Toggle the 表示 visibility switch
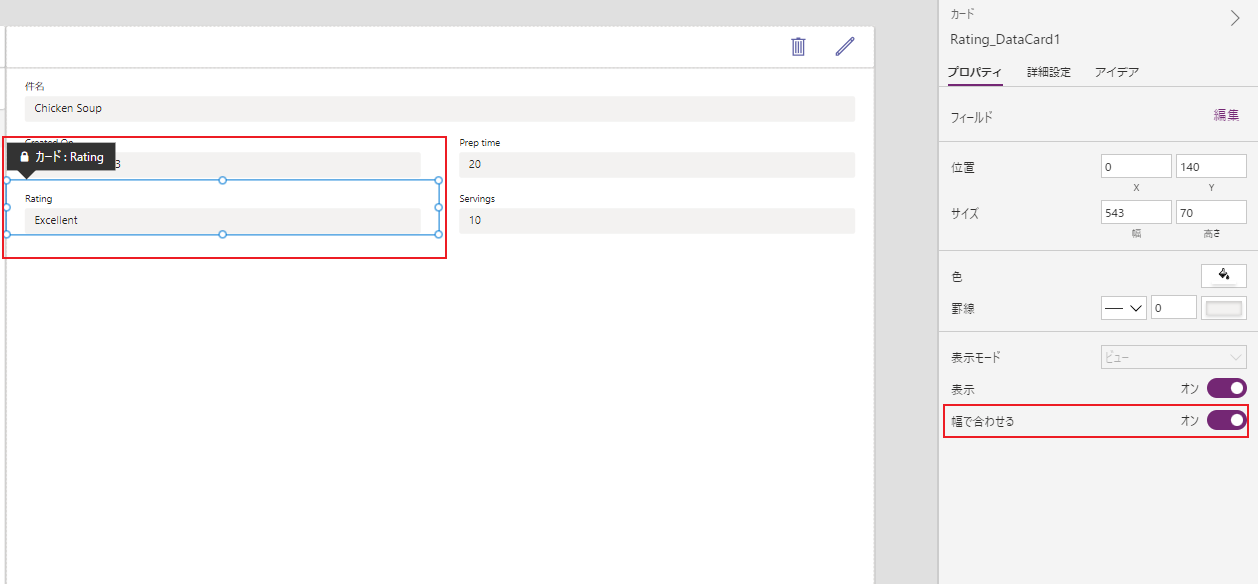Screen dimensions: 1258x584 click(x=1227, y=389)
